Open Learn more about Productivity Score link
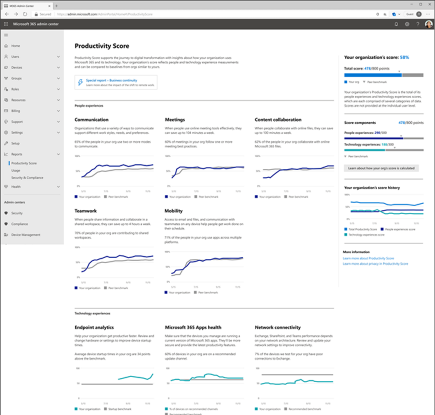The height and width of the screenshot is (415, 435). 368,258
